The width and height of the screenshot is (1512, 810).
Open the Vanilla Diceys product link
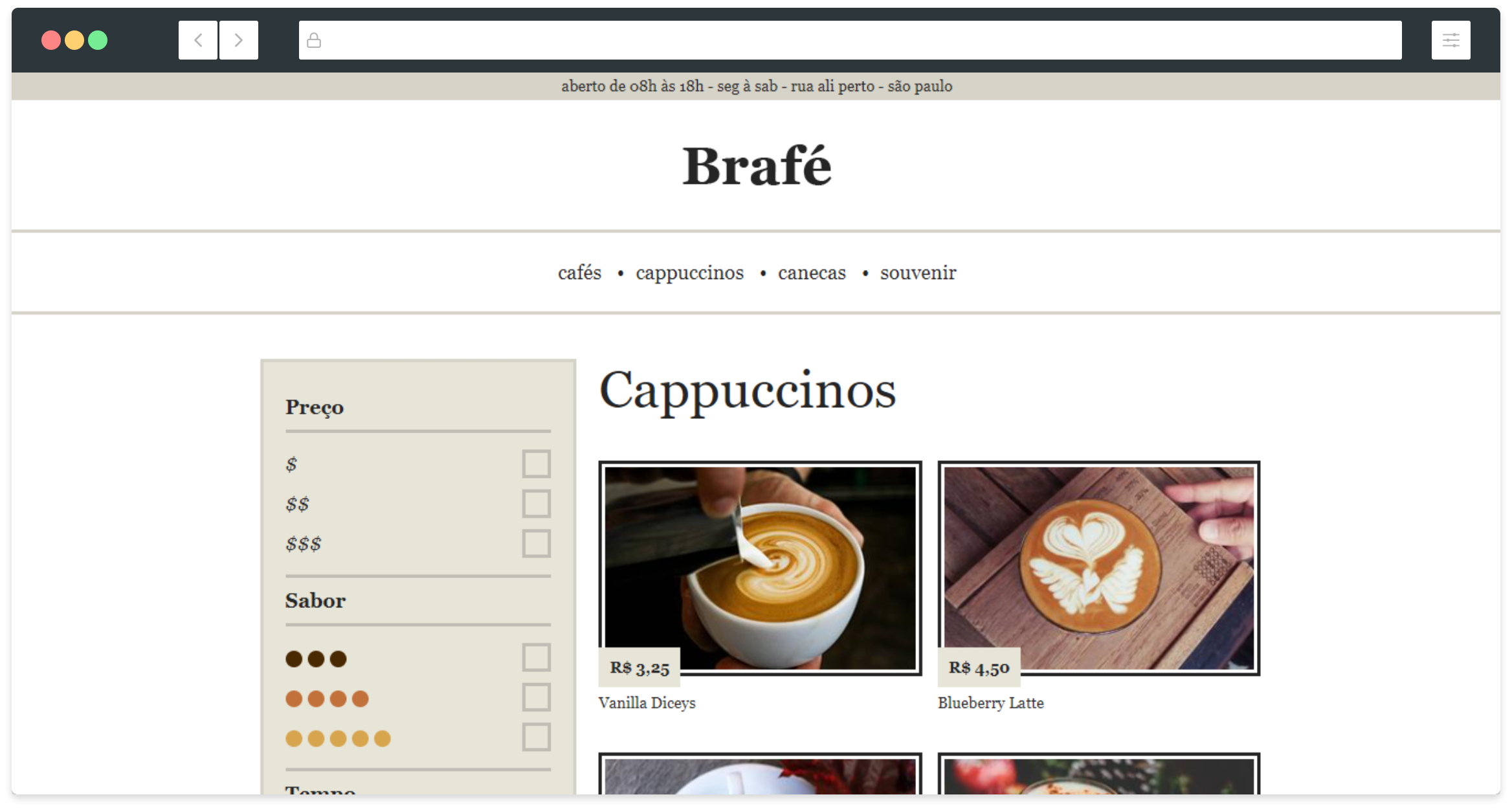[647, 703]
